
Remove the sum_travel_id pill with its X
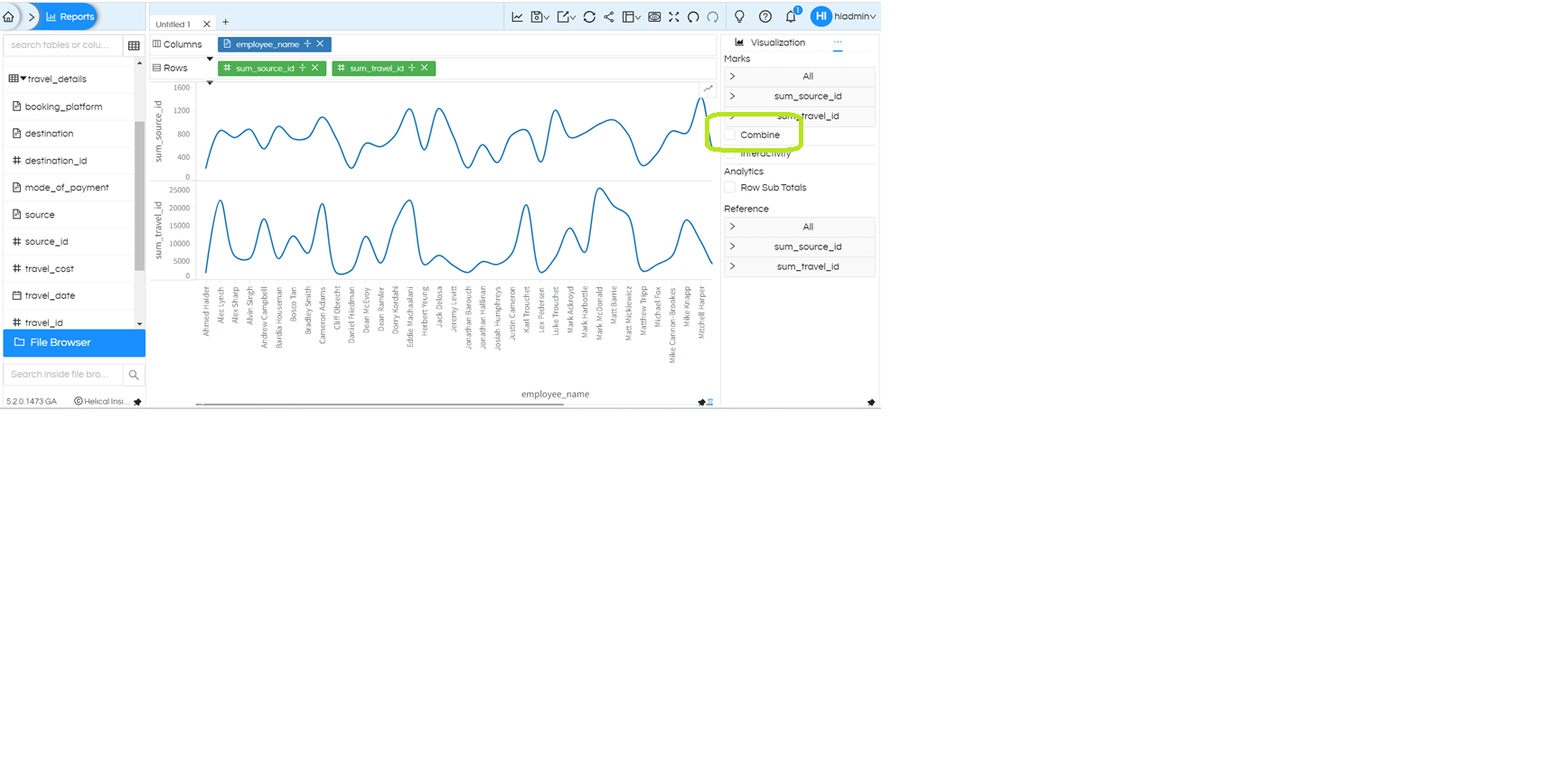click(x=425, y=68)
